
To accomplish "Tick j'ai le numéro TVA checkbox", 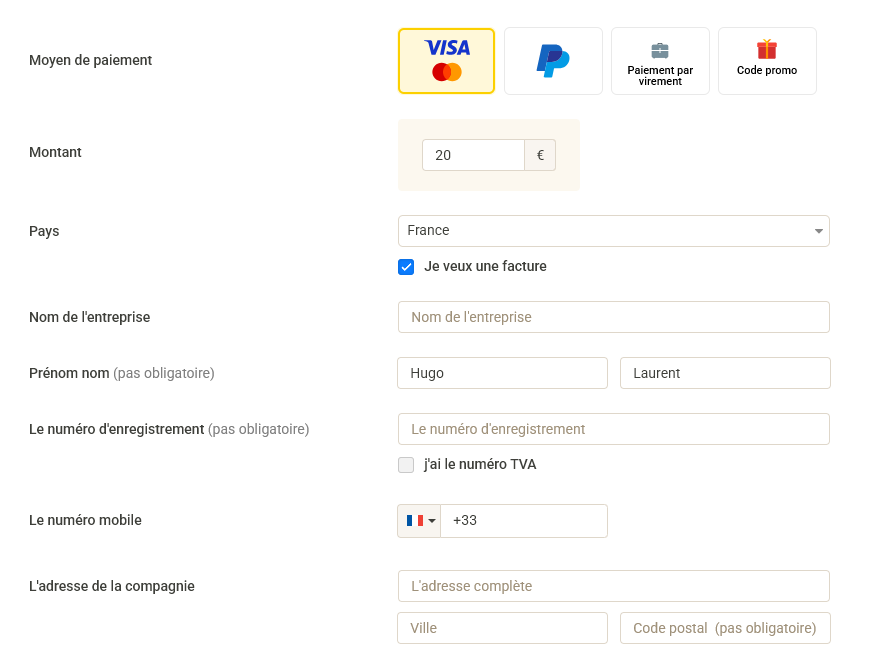I will point(406,465).
